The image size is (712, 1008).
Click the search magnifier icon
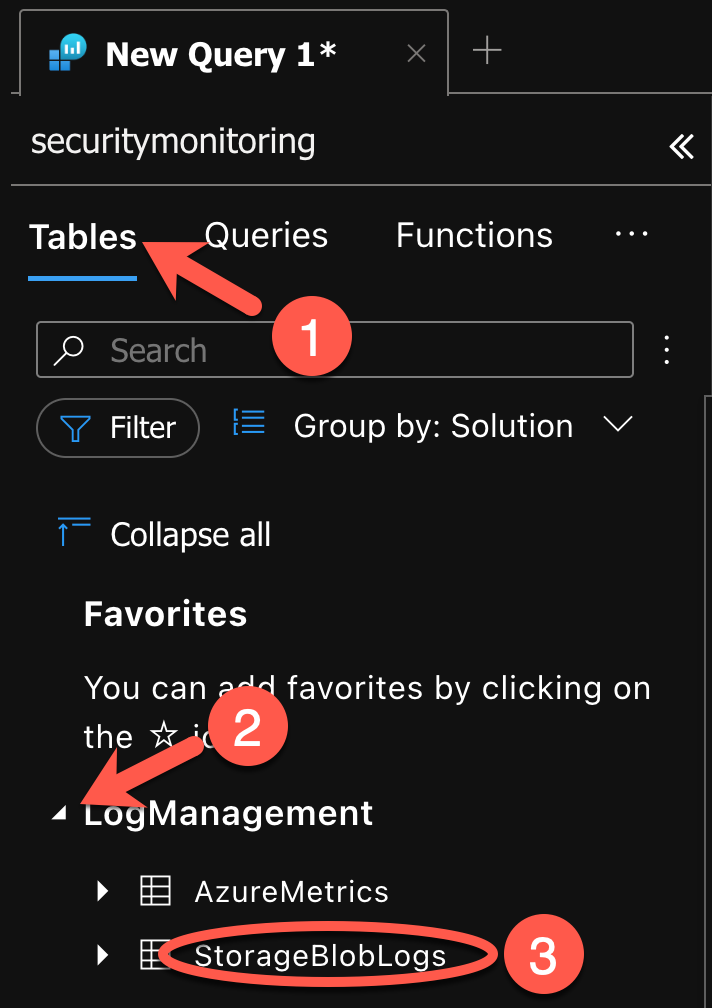pos(69,350)
